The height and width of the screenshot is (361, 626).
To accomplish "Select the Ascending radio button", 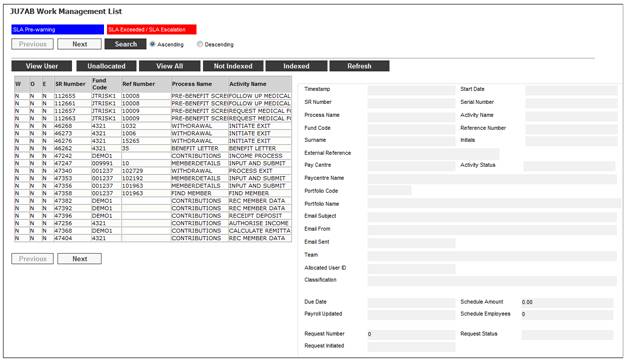I will (153, 44).
